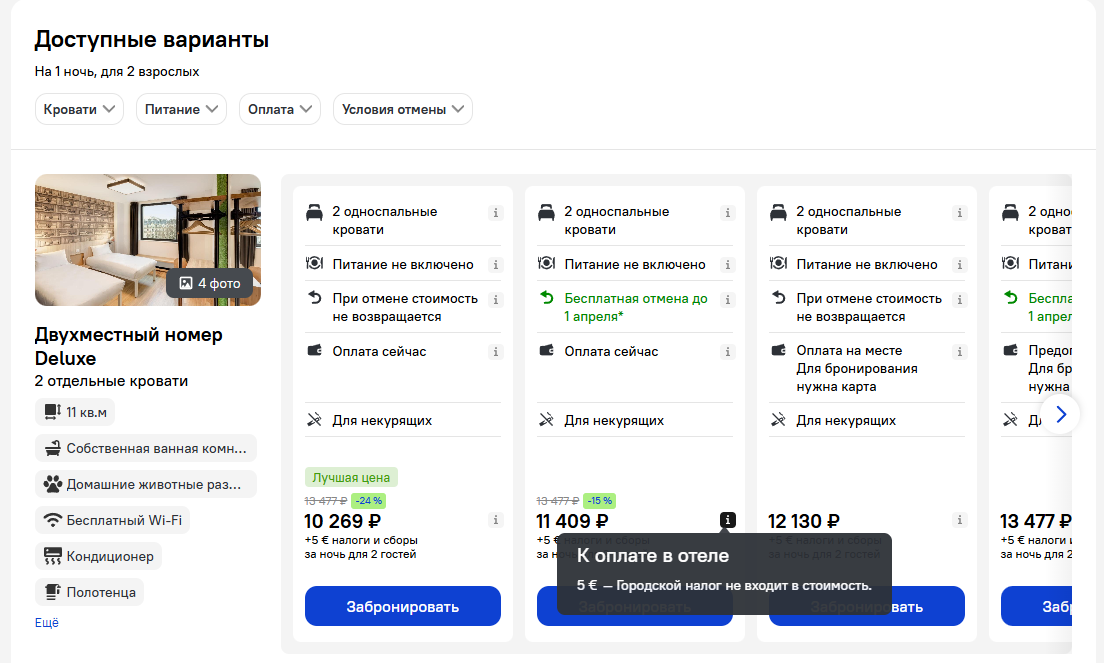Screen dimensions: 1104x663
Task: Click Оплата сейчас in the 10 269 ₽ card
Action: [x=380, y=351]
